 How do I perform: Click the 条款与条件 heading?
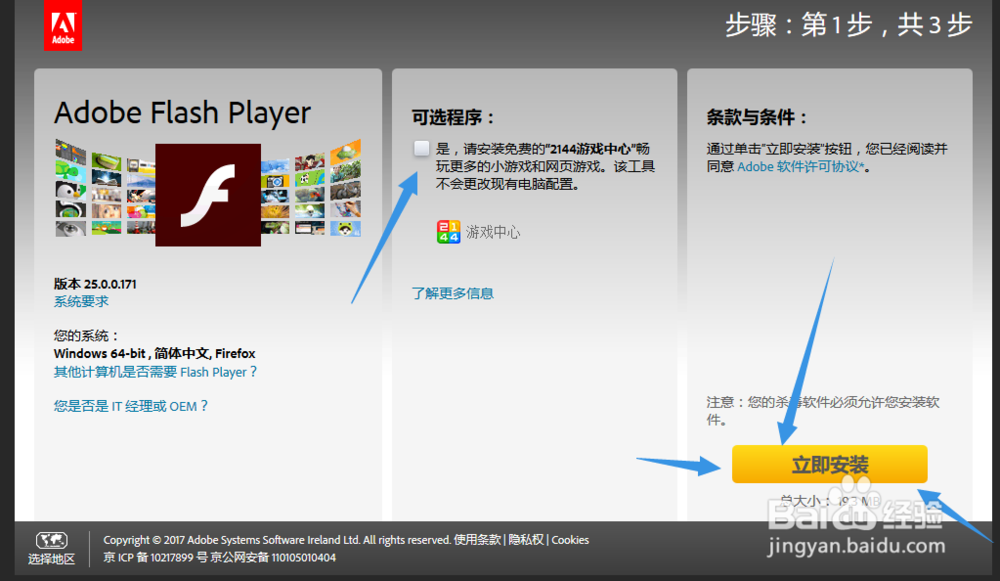pos(756,117)
